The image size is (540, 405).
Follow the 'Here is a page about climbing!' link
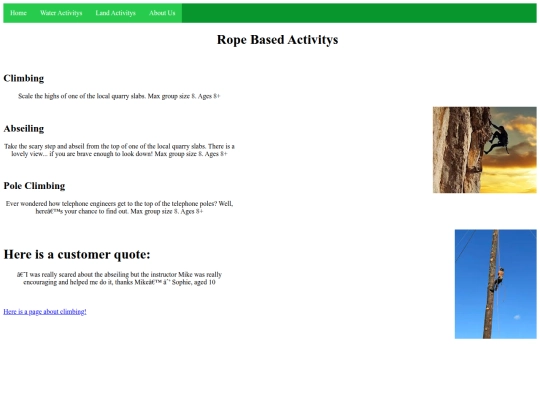pos(45,312)
